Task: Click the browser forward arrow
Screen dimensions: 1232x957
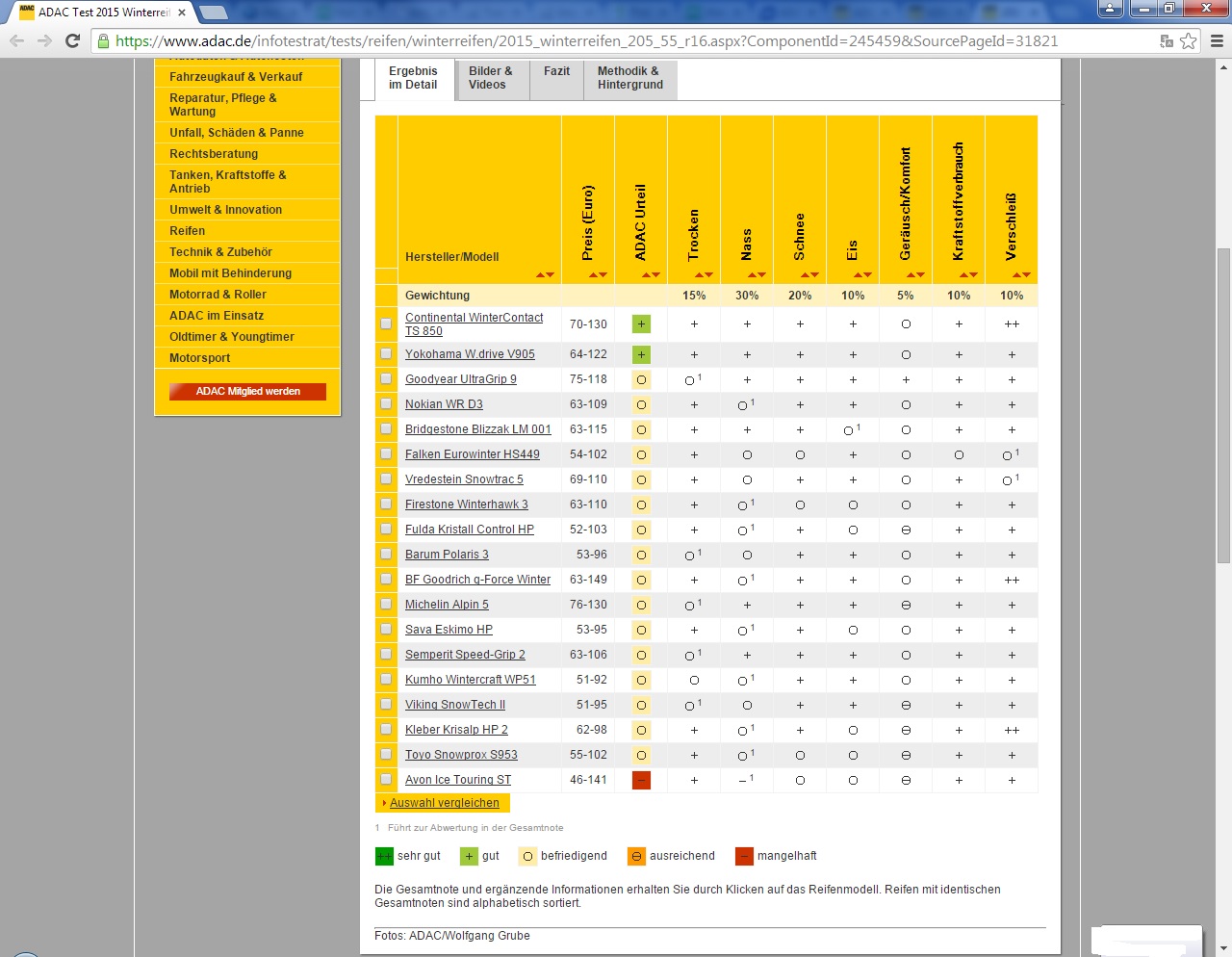Action: tap(44, 40)
